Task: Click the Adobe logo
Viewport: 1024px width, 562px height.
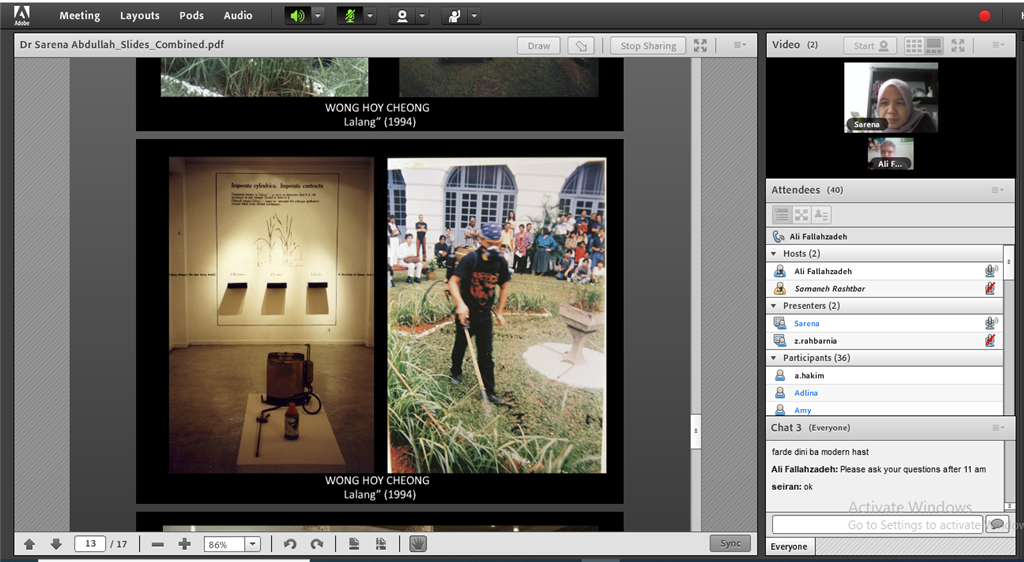Action: pyautogui.click(x=22, y=15)
